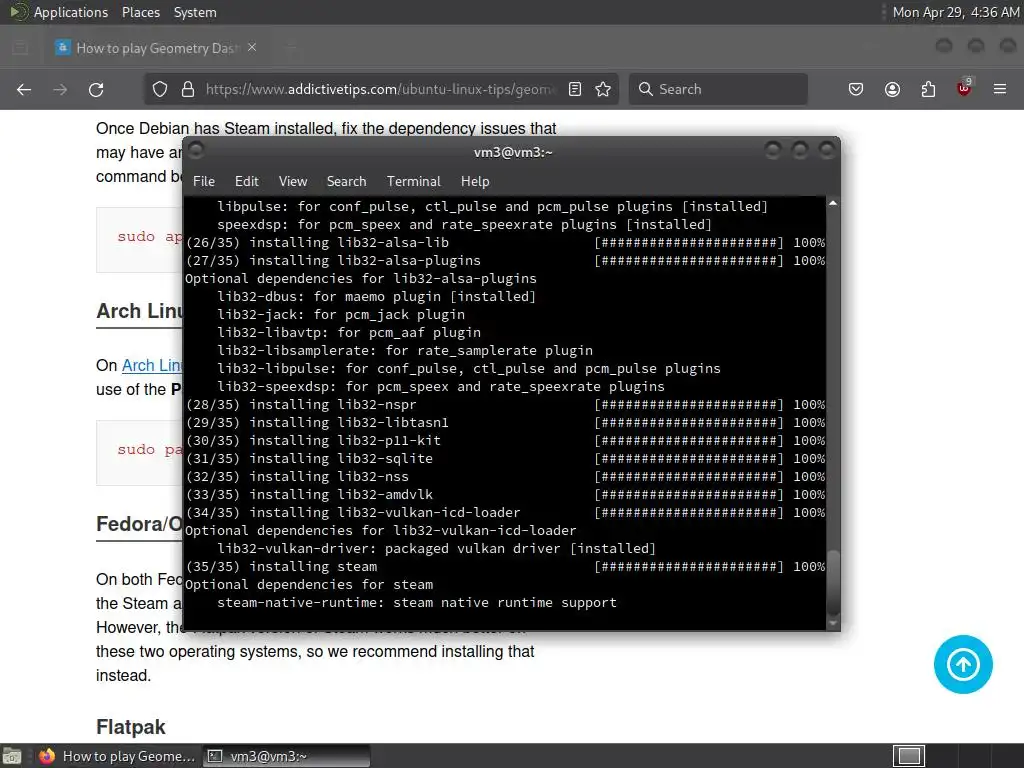1024x768 pixels.
Task: Select the How to play Geometry Dash tab
Action: pos(157,48)
